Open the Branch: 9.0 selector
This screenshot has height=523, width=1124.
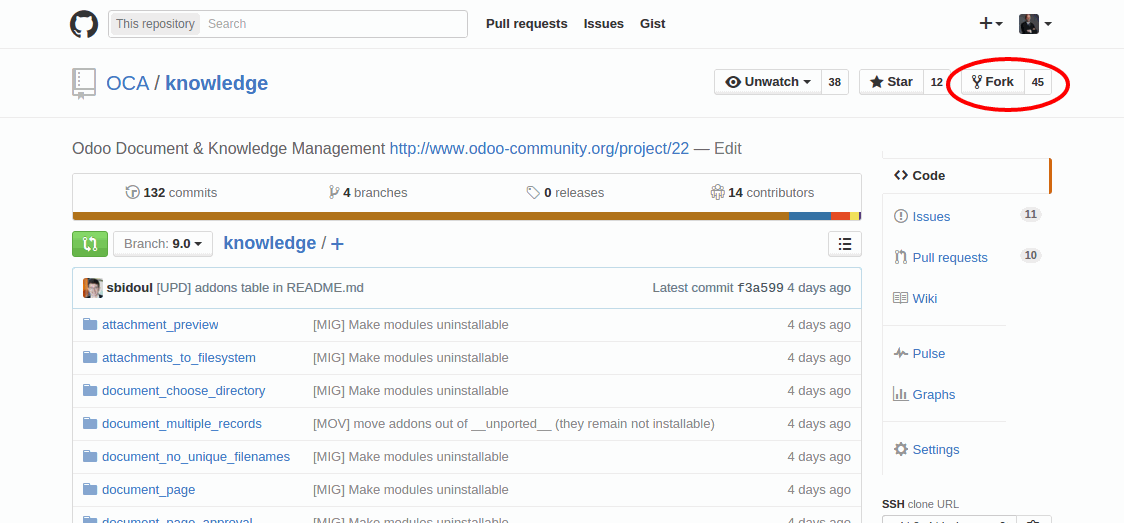(x=163, y=244)
